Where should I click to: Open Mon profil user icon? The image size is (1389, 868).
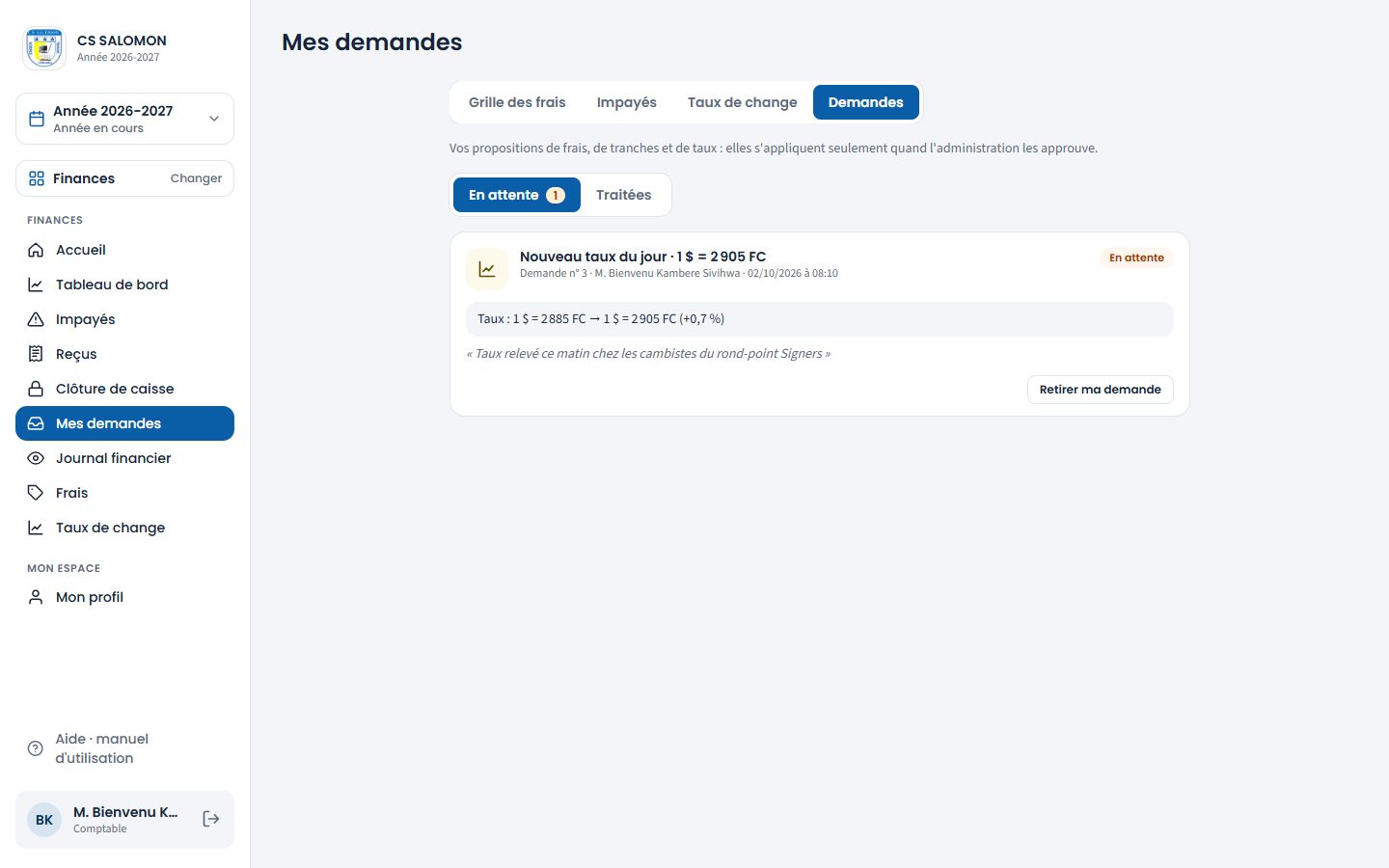click(x=36, y=597)
